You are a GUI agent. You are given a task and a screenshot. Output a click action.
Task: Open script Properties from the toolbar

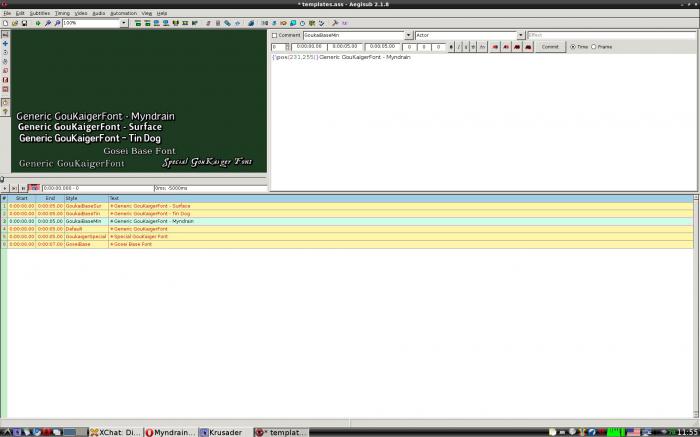coord(218,23)
